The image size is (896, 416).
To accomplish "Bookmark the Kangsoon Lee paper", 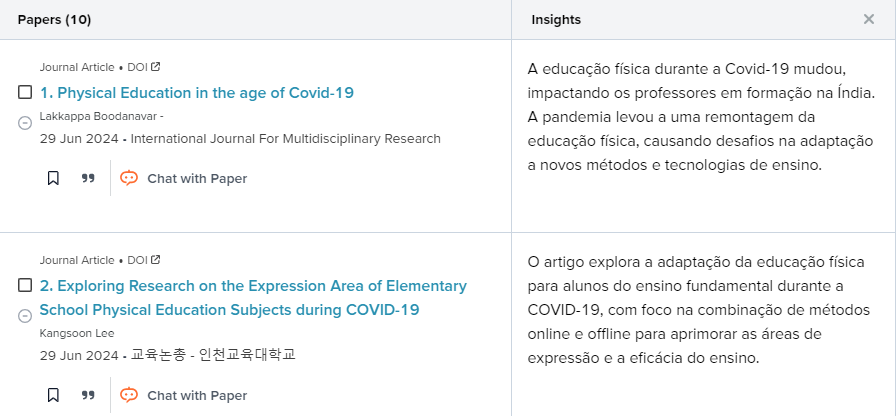I will [53, 395].
